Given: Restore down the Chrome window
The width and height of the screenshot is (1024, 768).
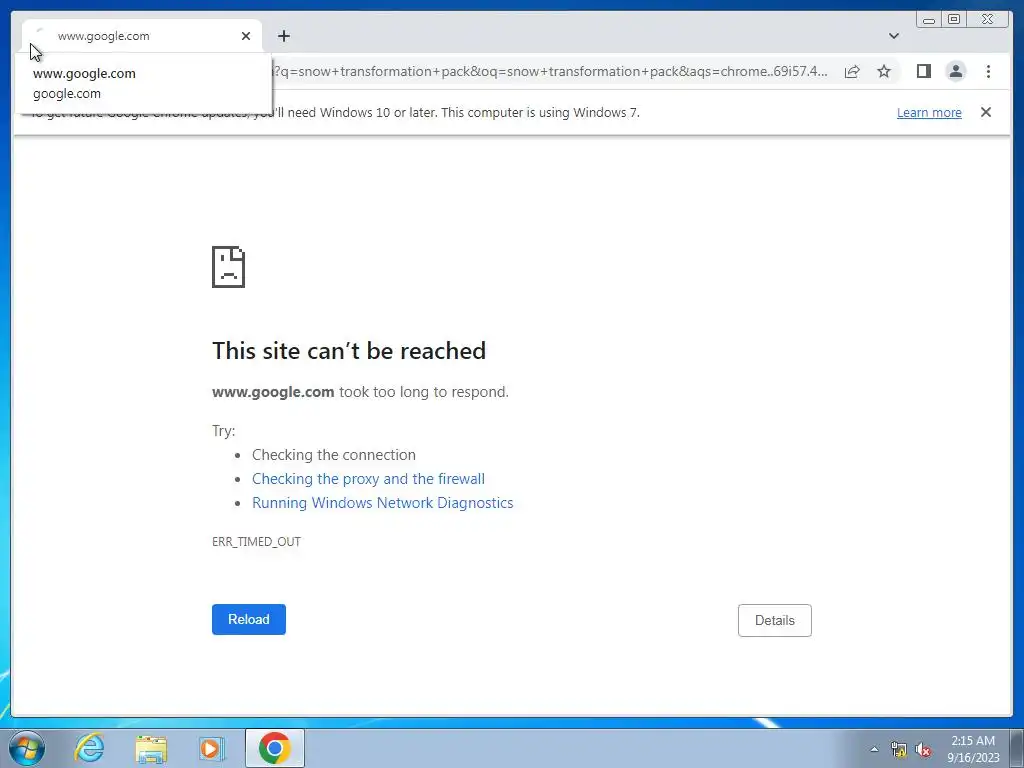Looking at the screenshot, I should [x=953, y=20].
